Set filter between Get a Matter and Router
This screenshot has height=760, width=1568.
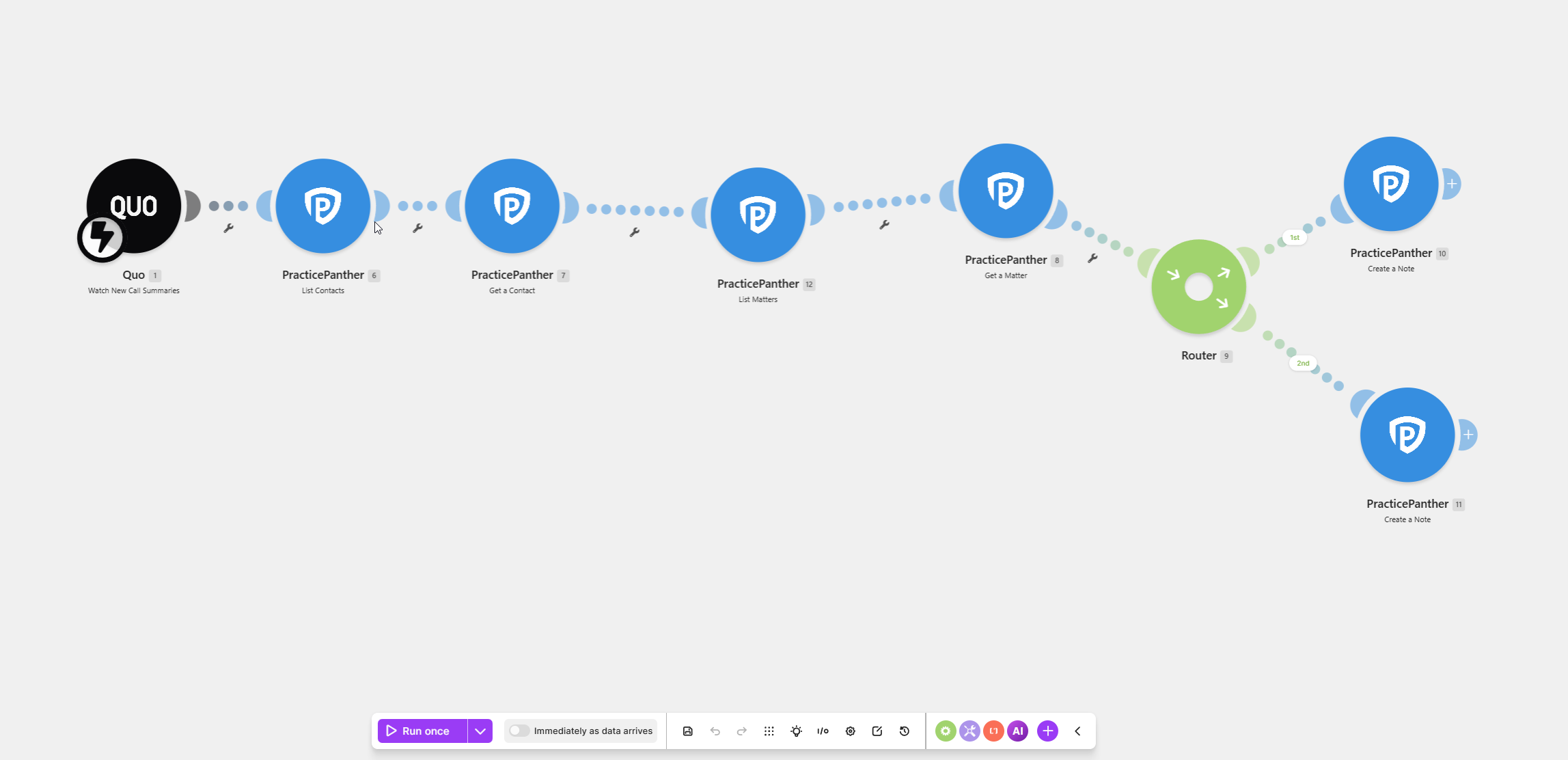1092,258
